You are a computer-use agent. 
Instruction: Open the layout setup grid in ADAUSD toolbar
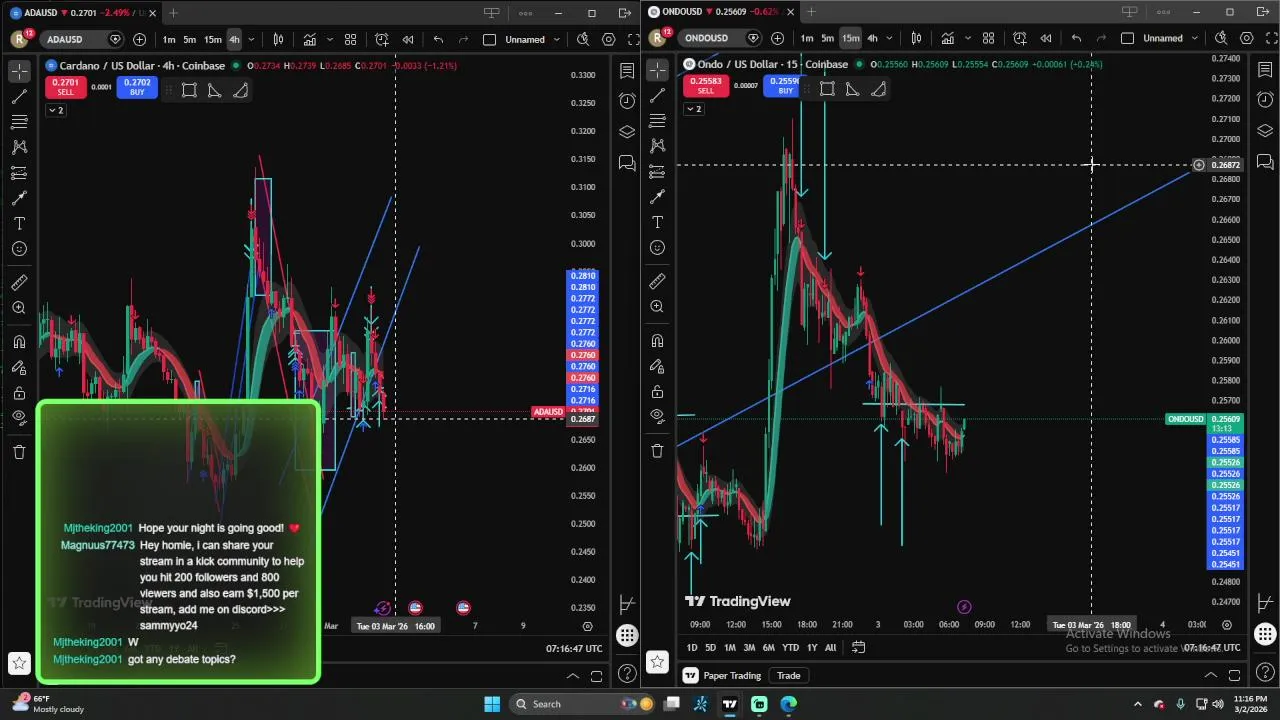pyautogui.click(x=351, y=39)
